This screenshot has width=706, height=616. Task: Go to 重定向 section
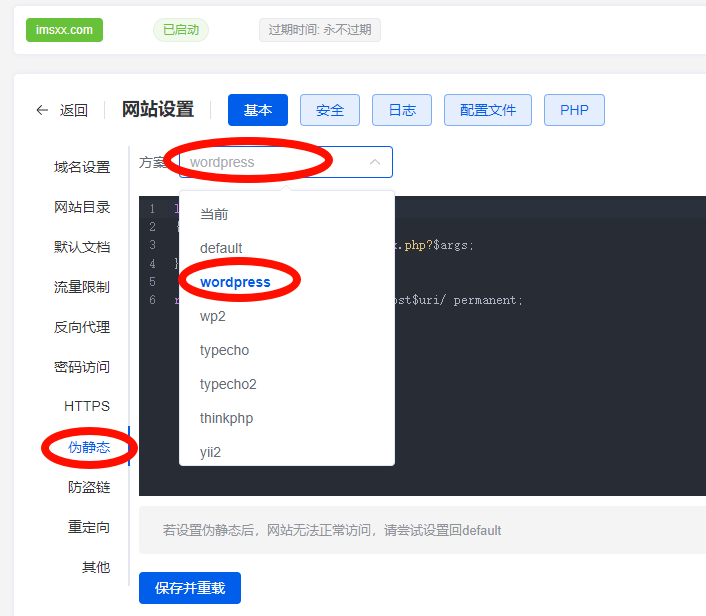pyautogui.click(x=89, y=527)
